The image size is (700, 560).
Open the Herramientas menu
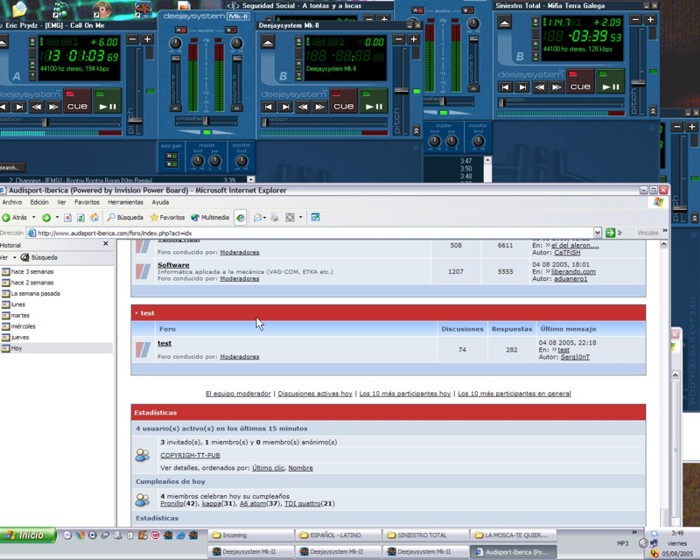pyautogui.click(x=125, y=202)
